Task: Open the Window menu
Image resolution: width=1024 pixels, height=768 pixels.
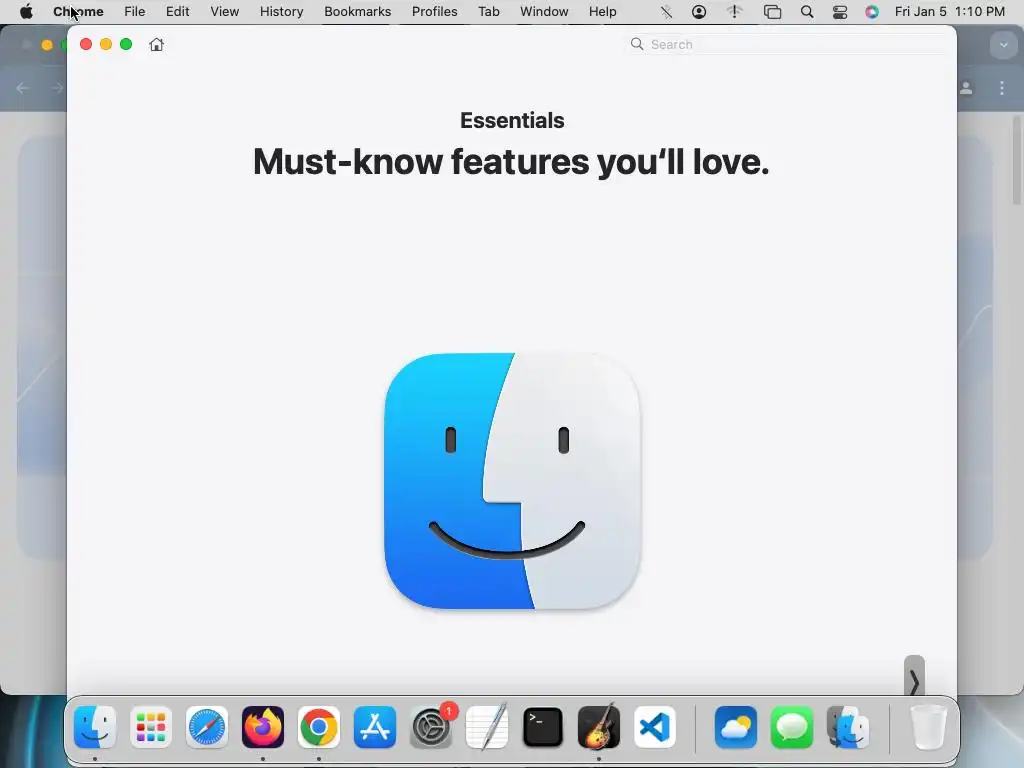Action: [x=545, y=12]
